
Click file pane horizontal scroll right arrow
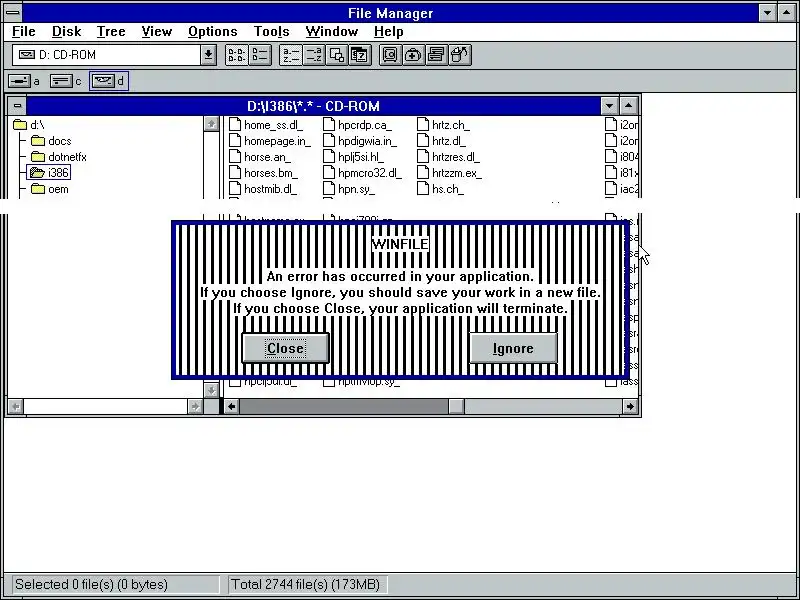[630, 406]
